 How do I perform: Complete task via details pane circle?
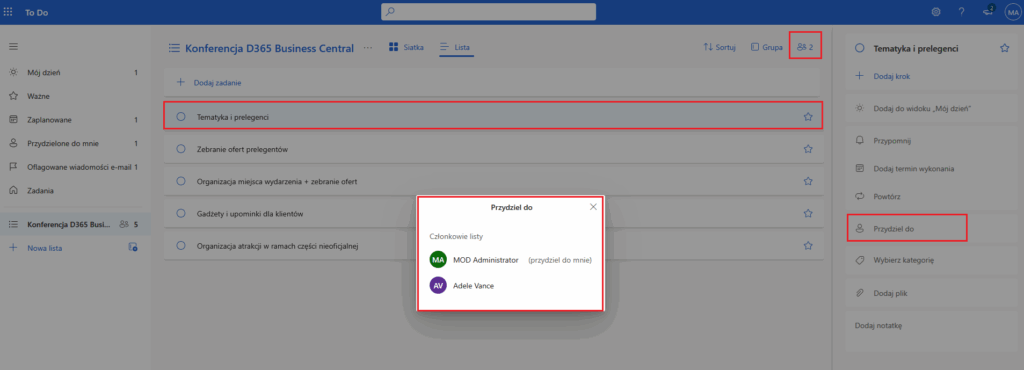859,48
